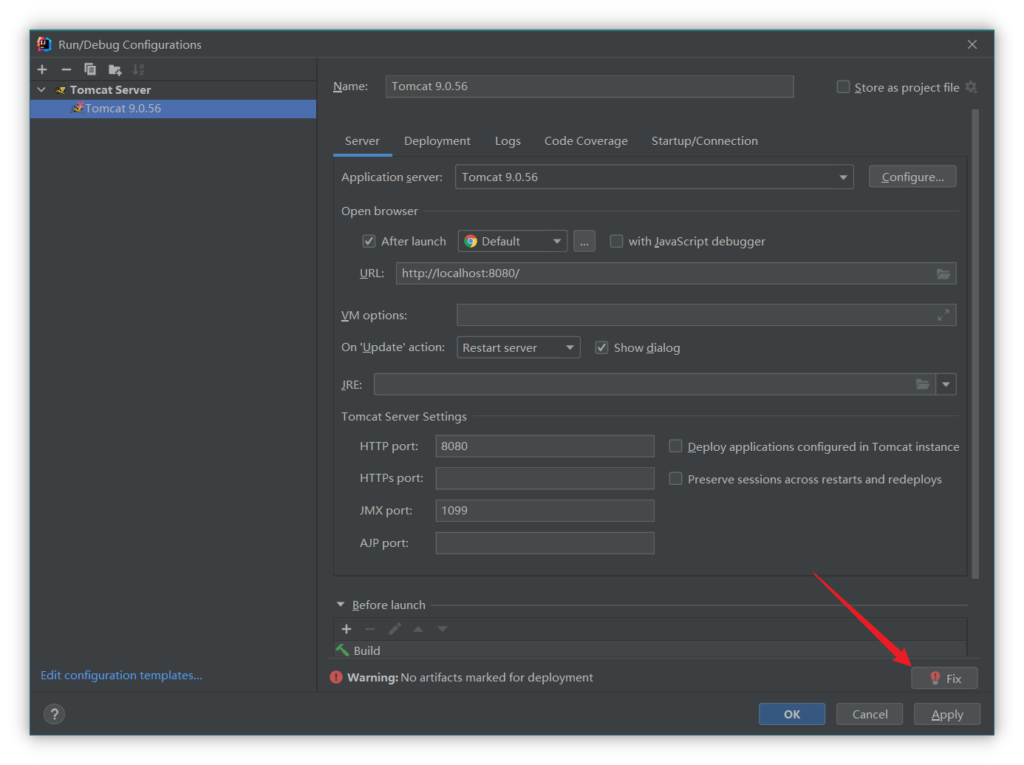
Task: Click the JRE path input field
Action: click(x=654, y=384)
